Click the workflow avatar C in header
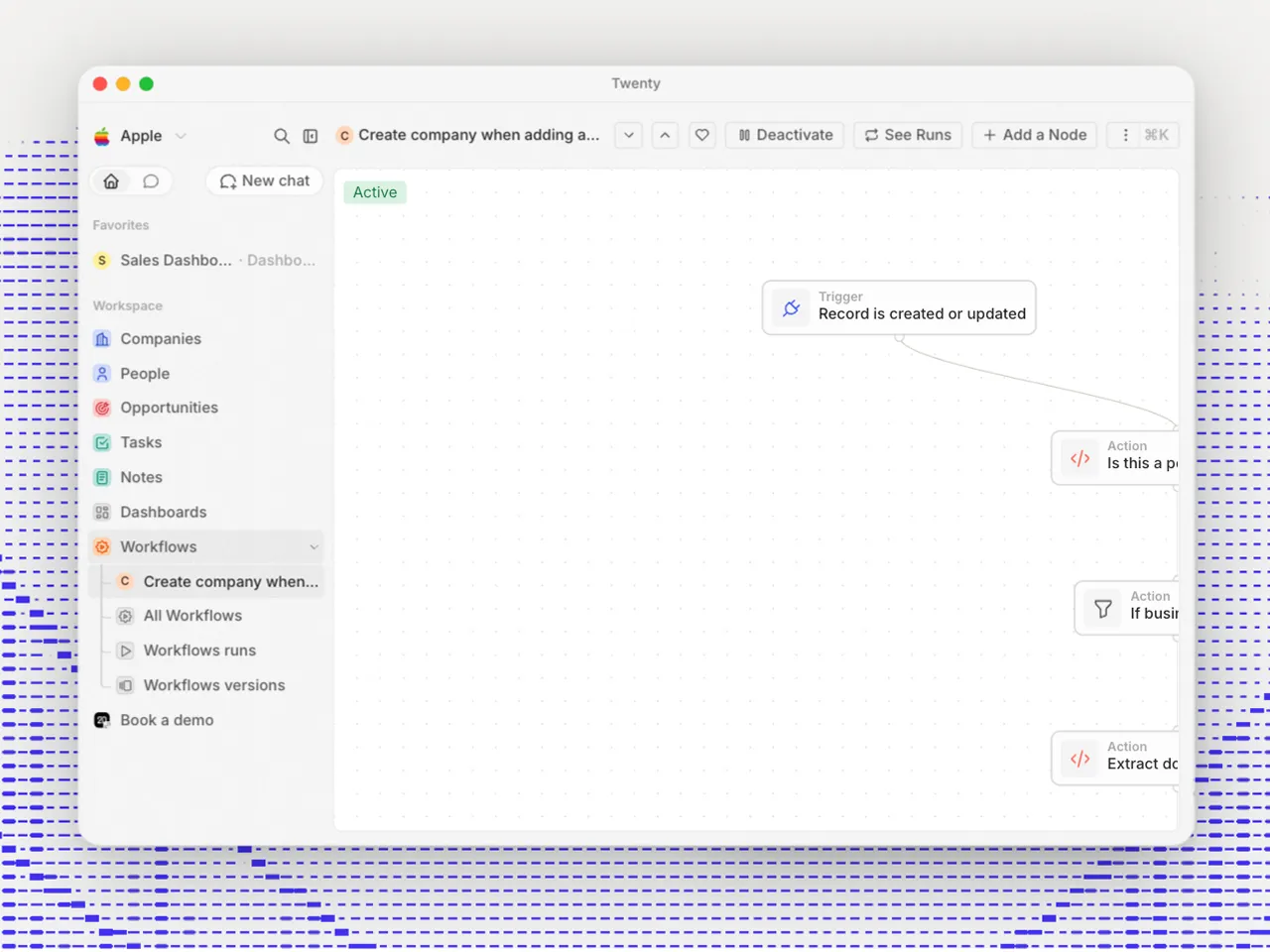 [x=344, y=136]
